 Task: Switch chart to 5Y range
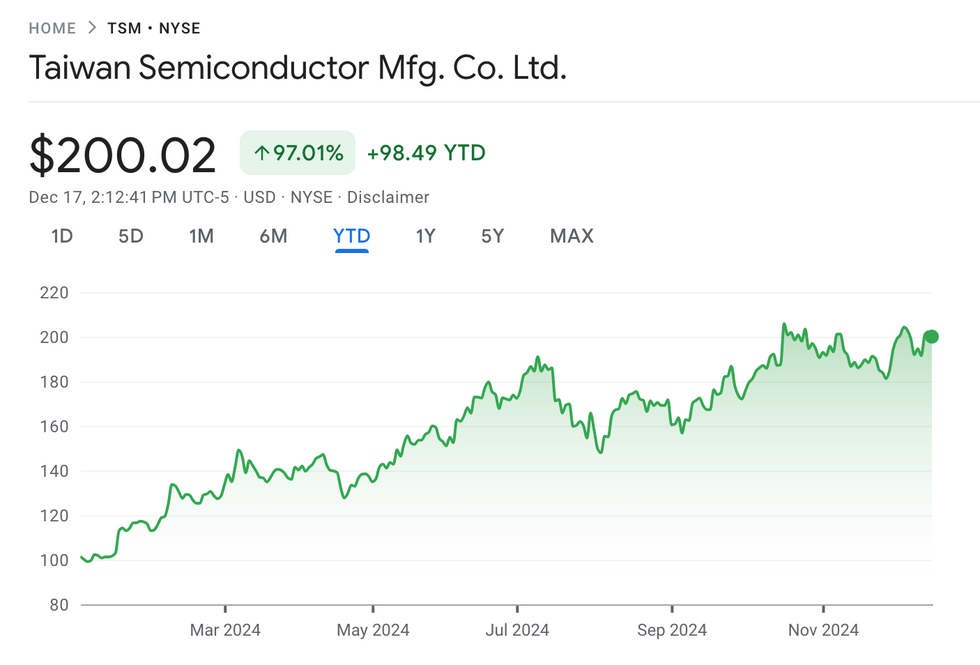click(x=492, y=236)
